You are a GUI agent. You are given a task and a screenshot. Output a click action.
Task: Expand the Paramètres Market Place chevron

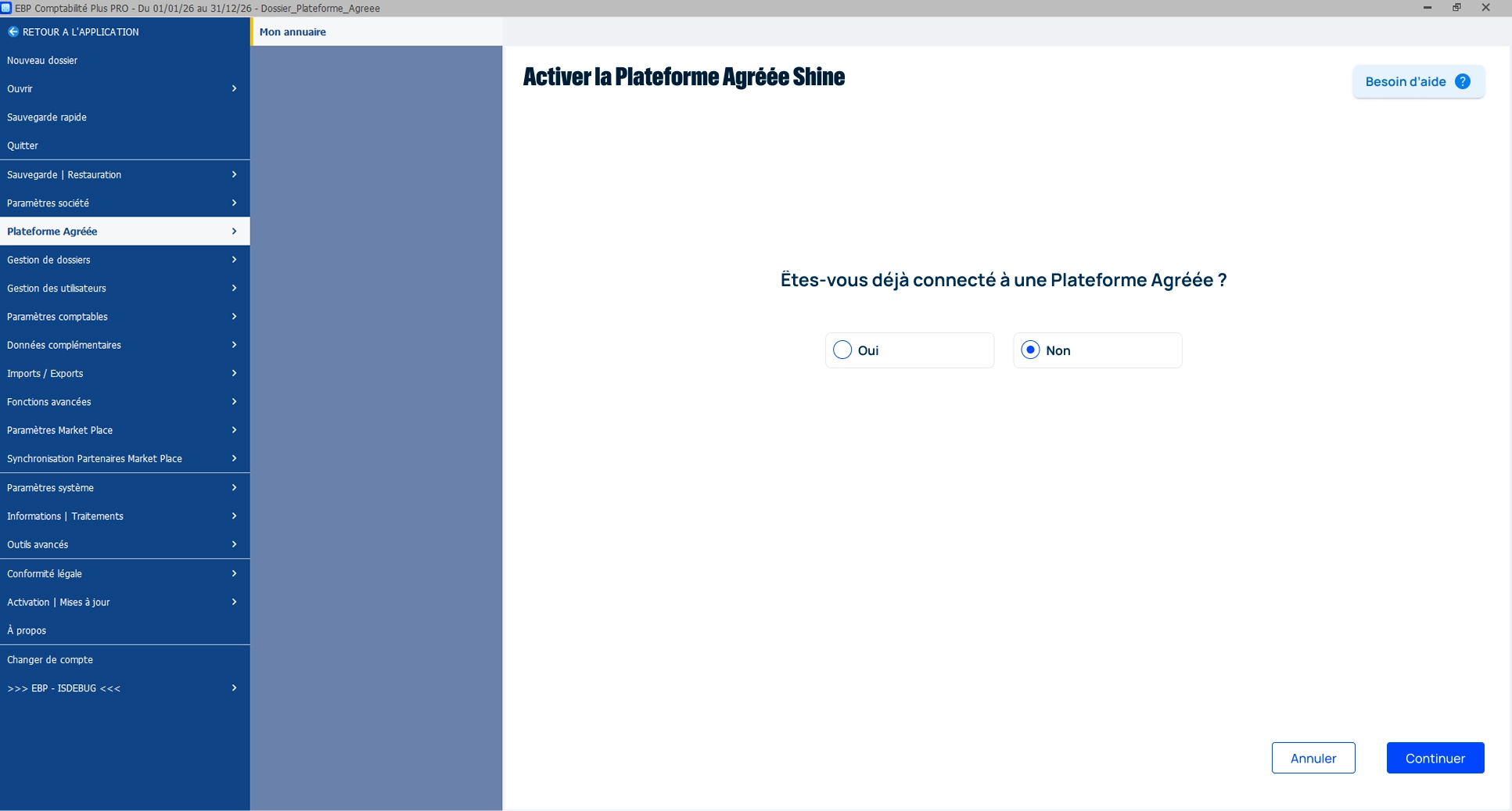(x=234, y=430)
